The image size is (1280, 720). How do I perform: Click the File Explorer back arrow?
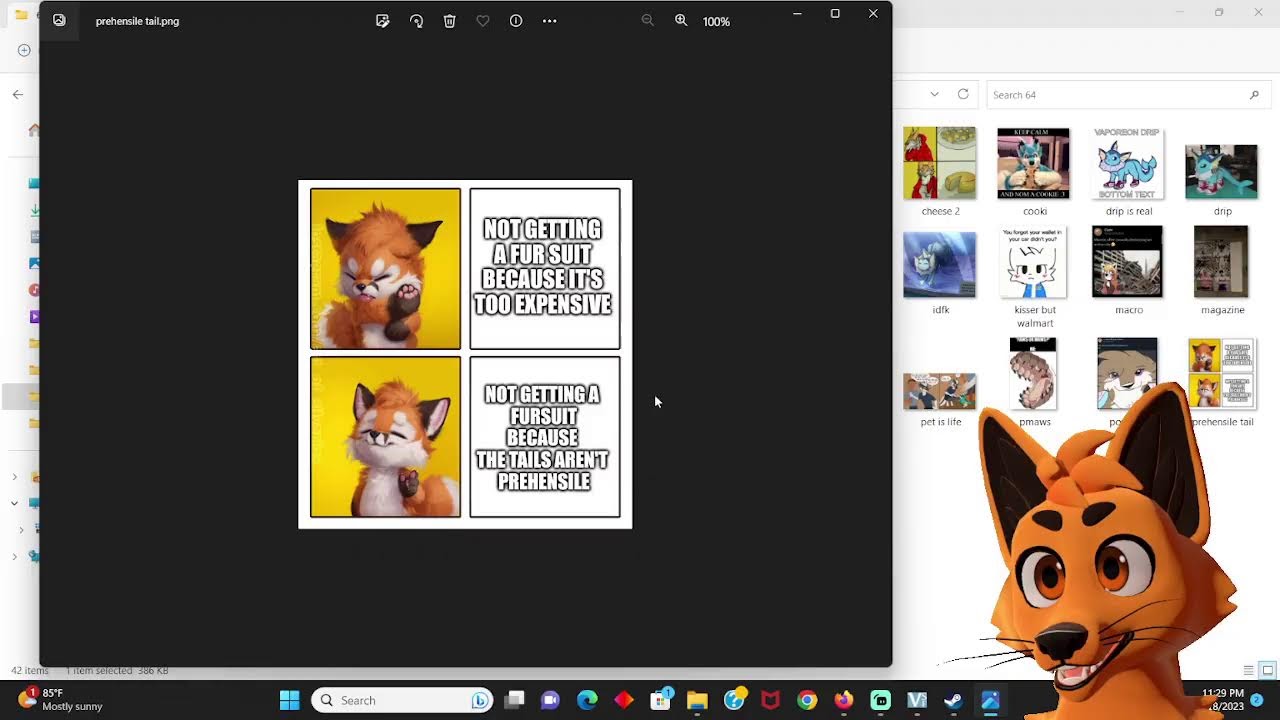point(17,94)
